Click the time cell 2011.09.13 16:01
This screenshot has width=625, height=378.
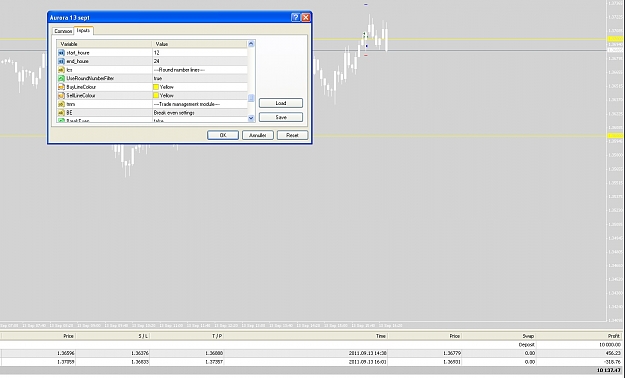point(368,362)
